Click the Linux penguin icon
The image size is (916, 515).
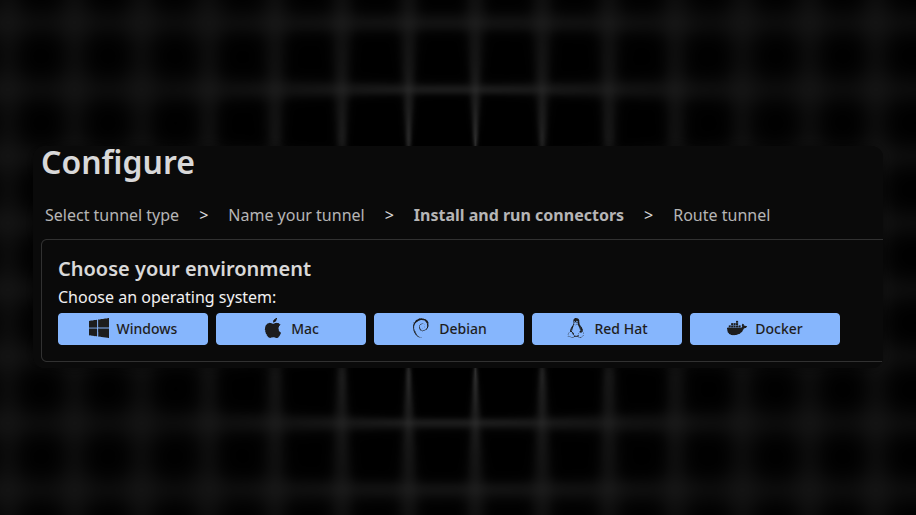tap(576, 328)
